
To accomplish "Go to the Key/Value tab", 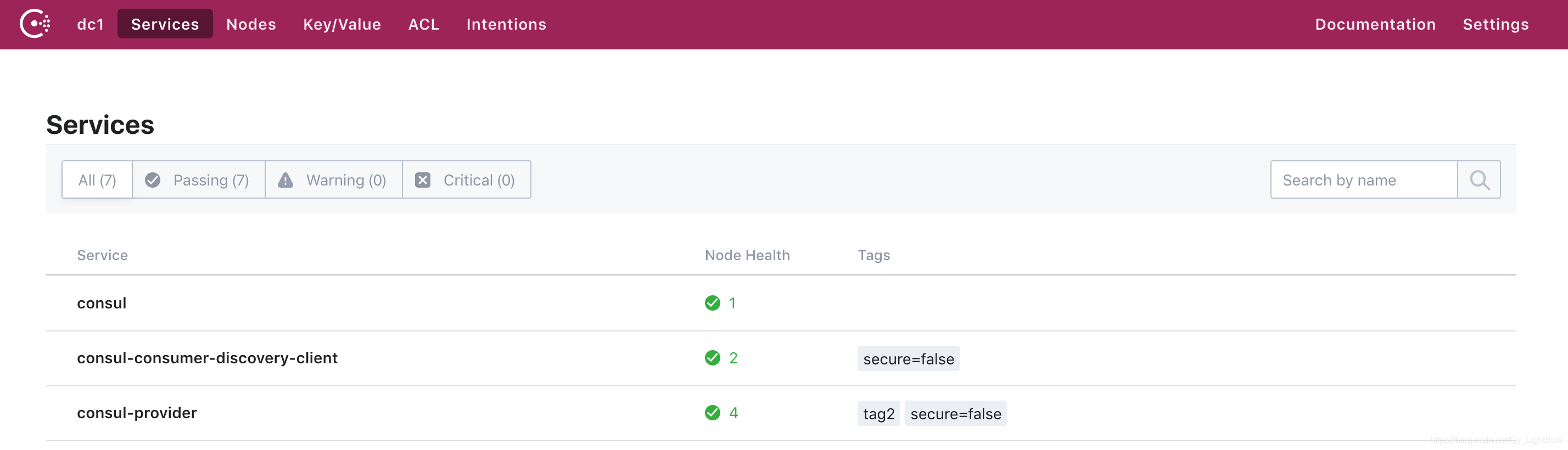I will coord(342,24).
